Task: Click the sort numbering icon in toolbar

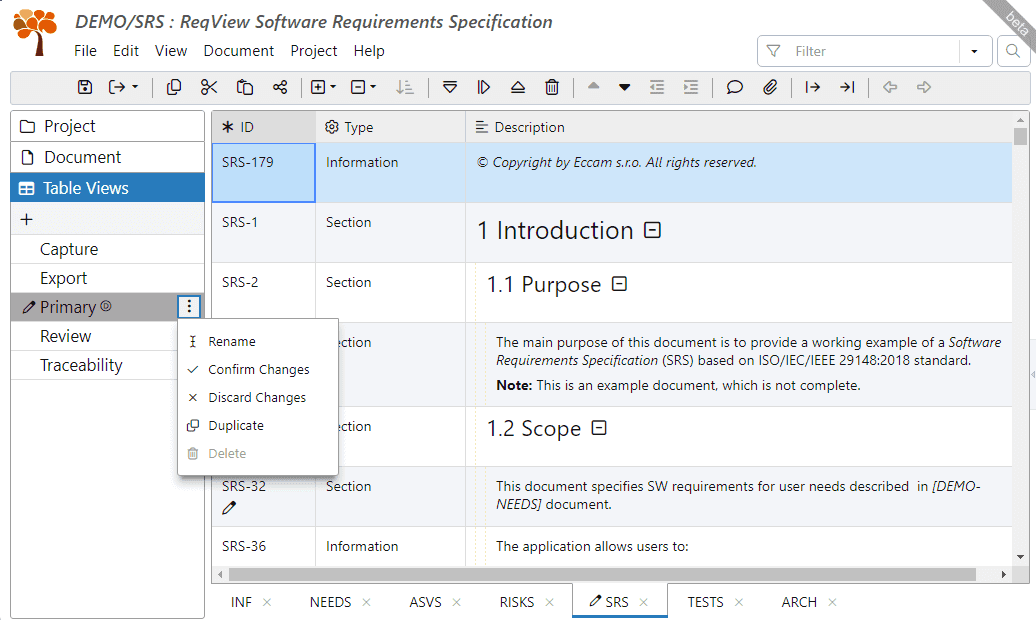Action: [404, 87]
